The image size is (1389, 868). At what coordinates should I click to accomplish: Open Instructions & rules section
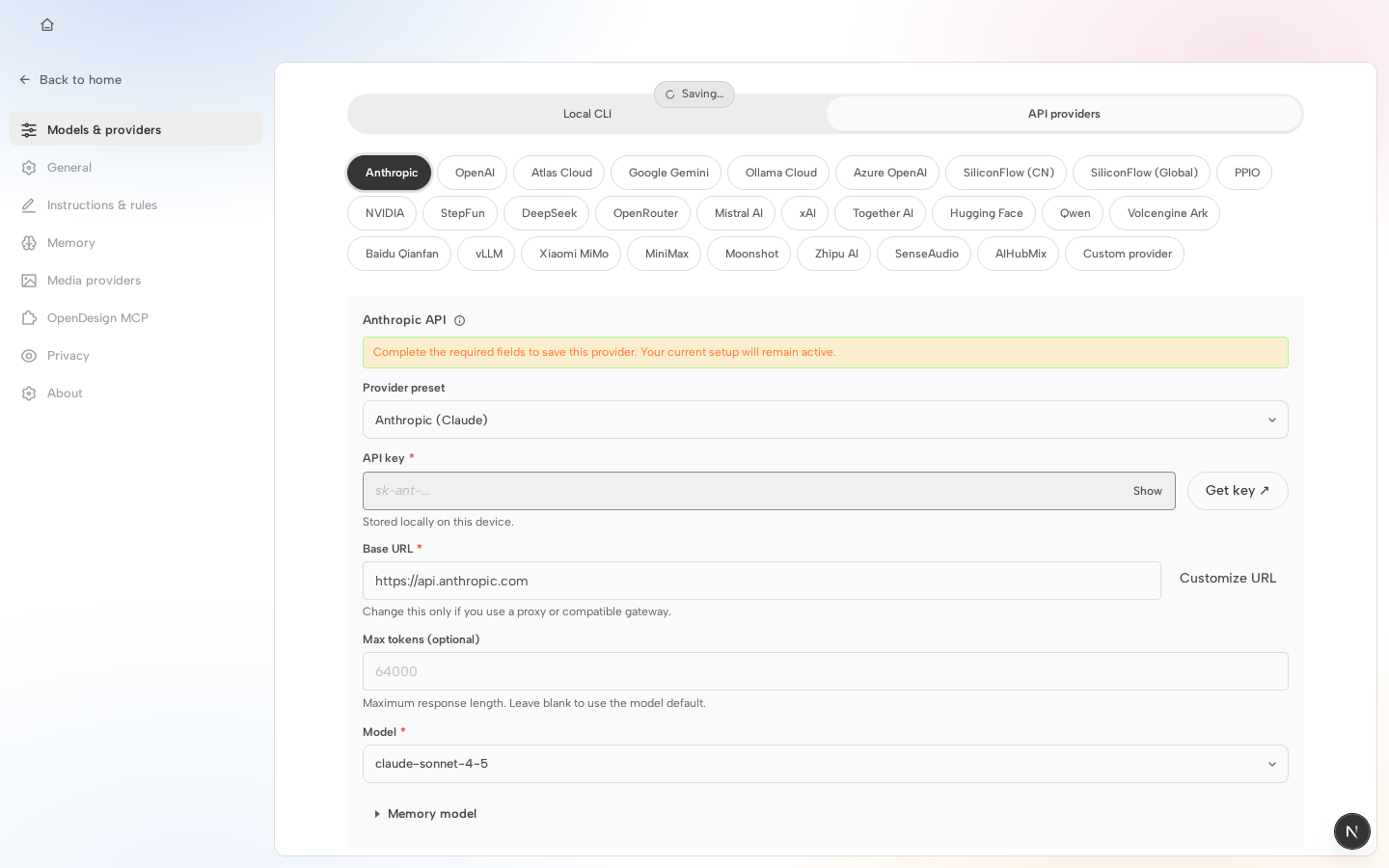[x=136, y=204]
